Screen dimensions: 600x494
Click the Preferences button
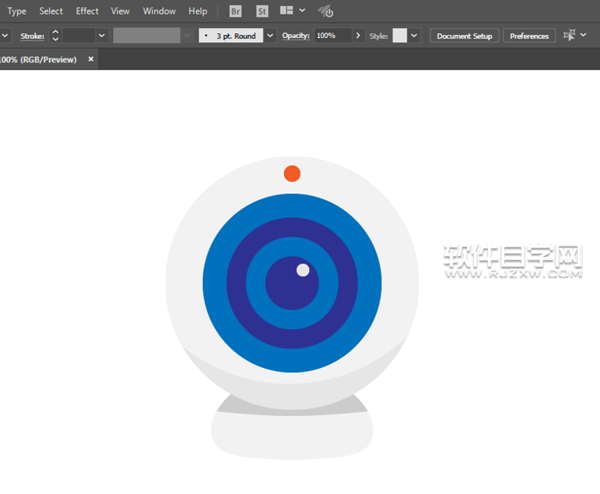pos(529,35)
